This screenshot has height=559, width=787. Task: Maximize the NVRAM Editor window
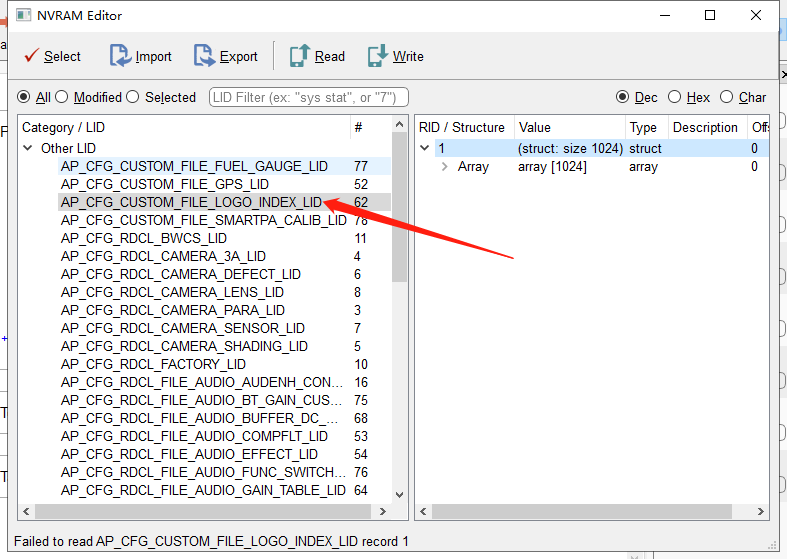point(710,16)
